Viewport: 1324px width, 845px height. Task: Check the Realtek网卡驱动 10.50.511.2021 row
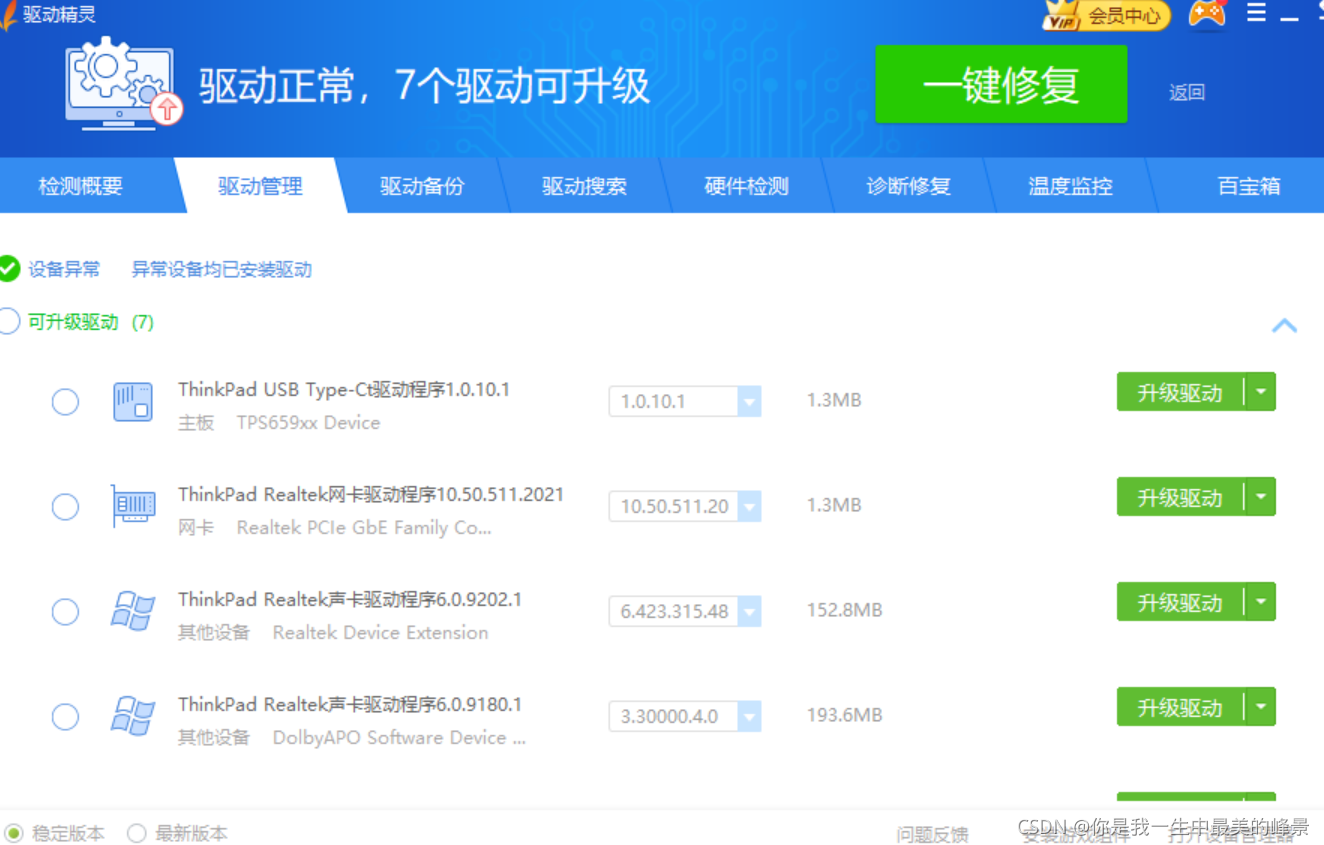coord(65,507)
